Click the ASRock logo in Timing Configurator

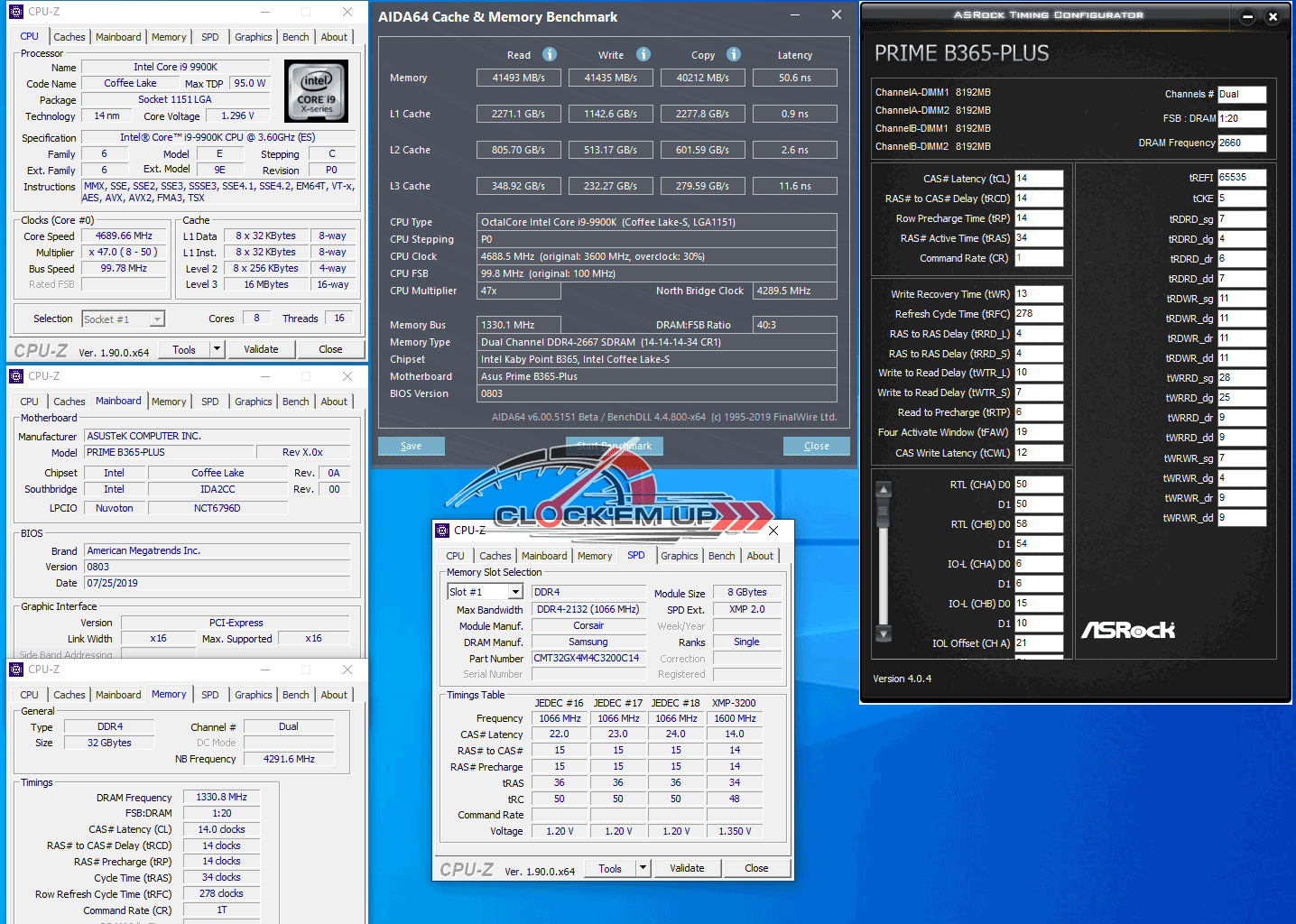[x=1128, y=630]
